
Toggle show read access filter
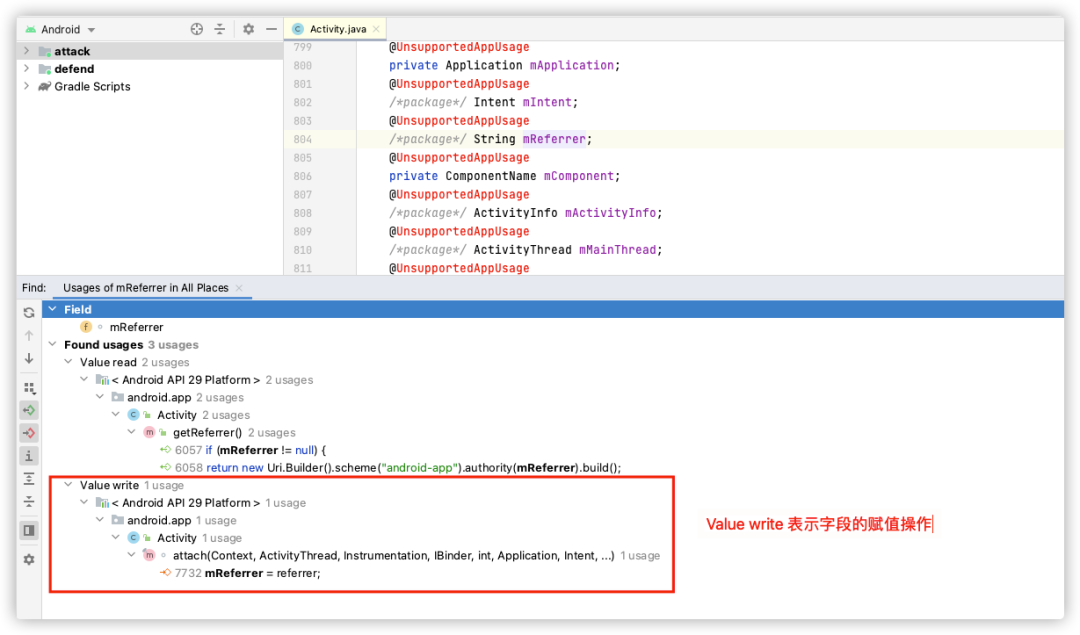coord(29,410)
